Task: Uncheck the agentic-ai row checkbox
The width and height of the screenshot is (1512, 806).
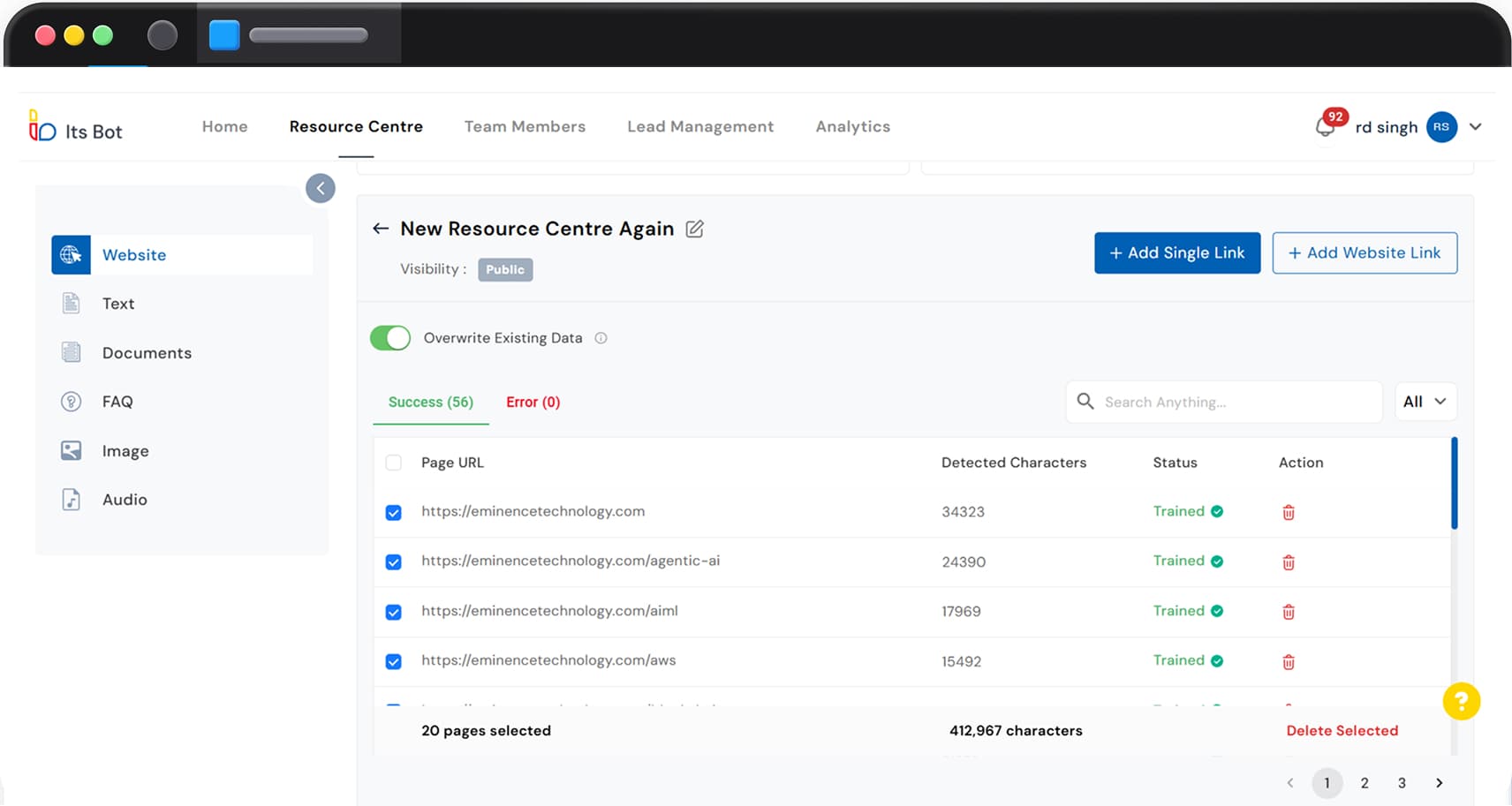Action: pos(394,562)
